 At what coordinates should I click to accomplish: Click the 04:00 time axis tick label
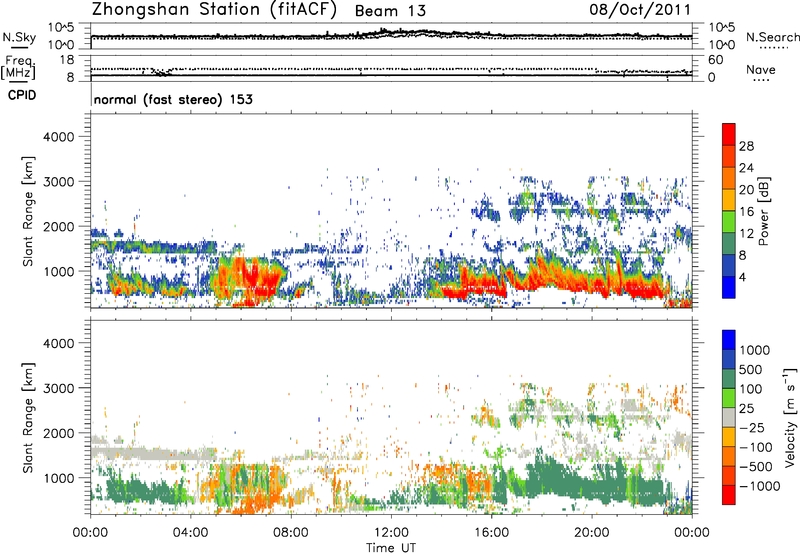pos(190,533)
